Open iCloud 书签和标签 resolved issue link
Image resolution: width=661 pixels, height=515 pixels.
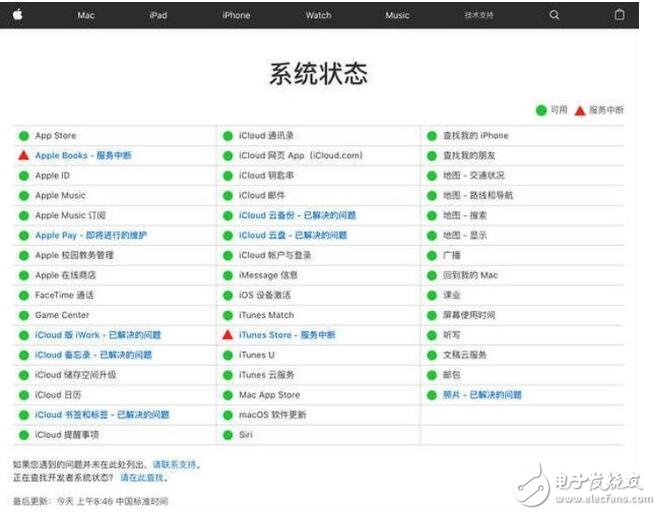point(102,415)
